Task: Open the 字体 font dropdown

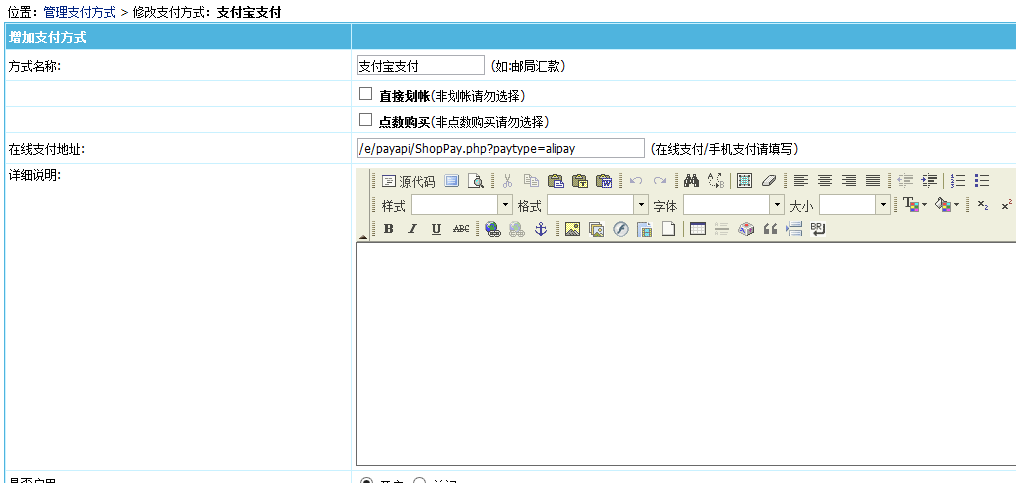Action: [777, 205]
